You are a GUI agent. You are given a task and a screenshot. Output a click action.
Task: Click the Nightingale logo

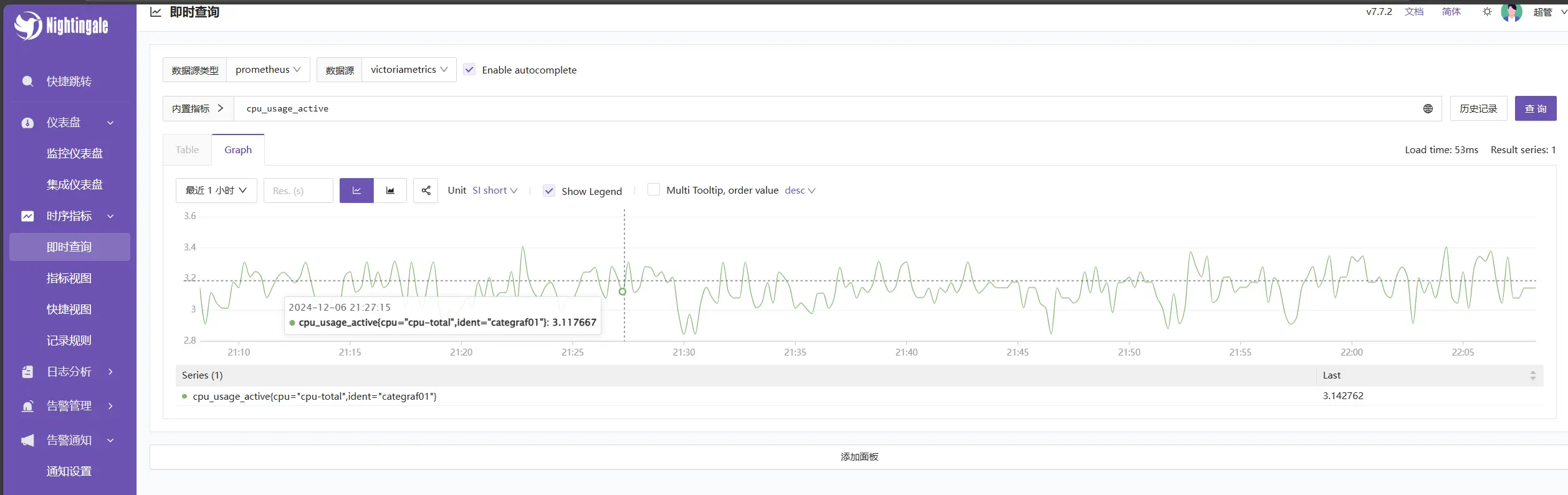[x=61, y=26]
